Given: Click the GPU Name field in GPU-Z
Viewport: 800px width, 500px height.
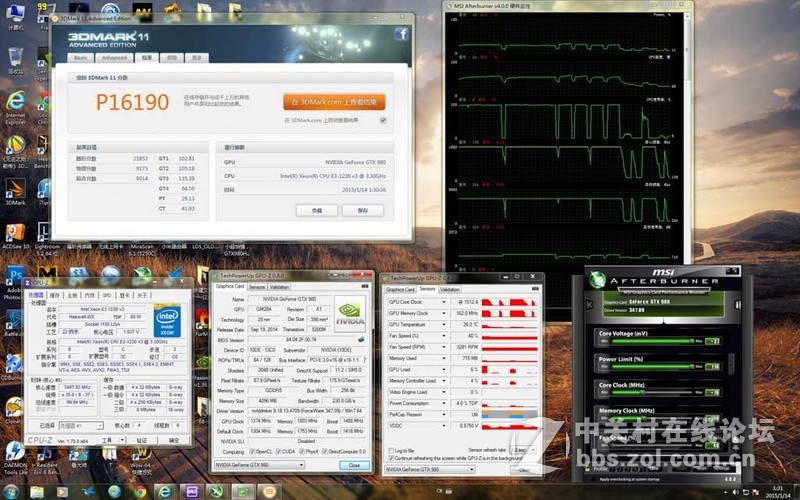Looking at the screenshot, I should pyautogui.click(x=289, y=299).
